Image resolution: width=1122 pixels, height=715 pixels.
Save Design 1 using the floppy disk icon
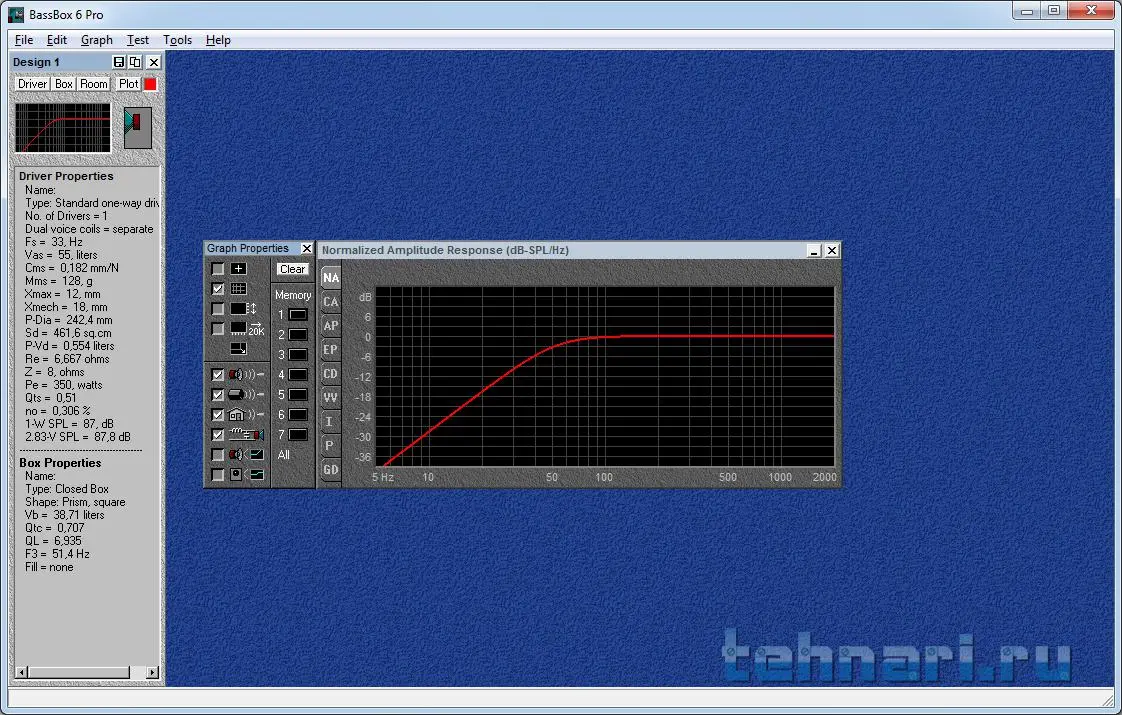click(119, 62)
